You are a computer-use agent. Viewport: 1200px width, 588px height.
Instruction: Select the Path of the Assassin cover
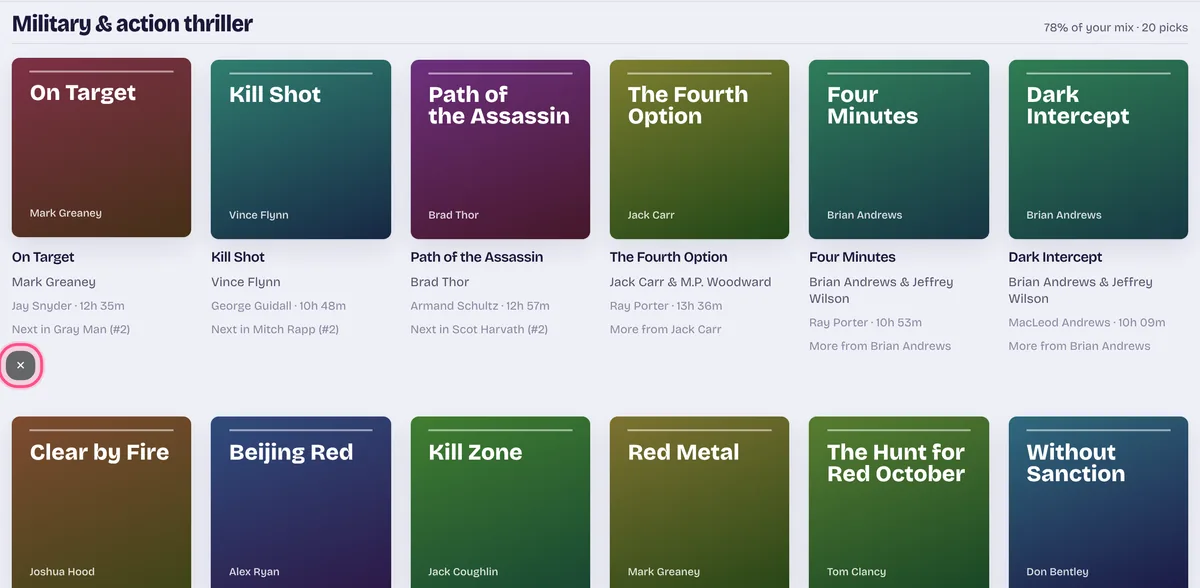tap(500, 149)
